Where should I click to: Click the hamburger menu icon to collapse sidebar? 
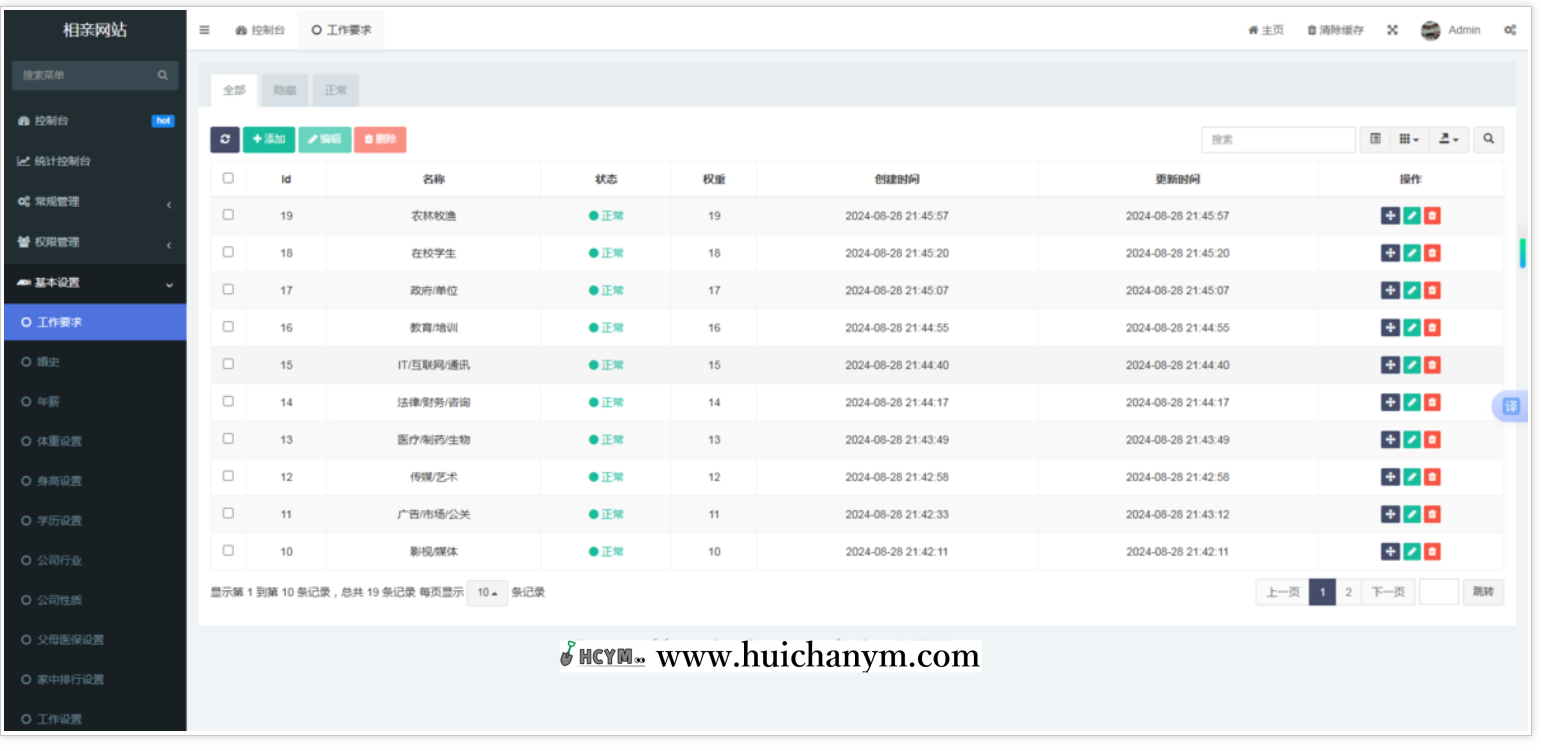(204, 30)
